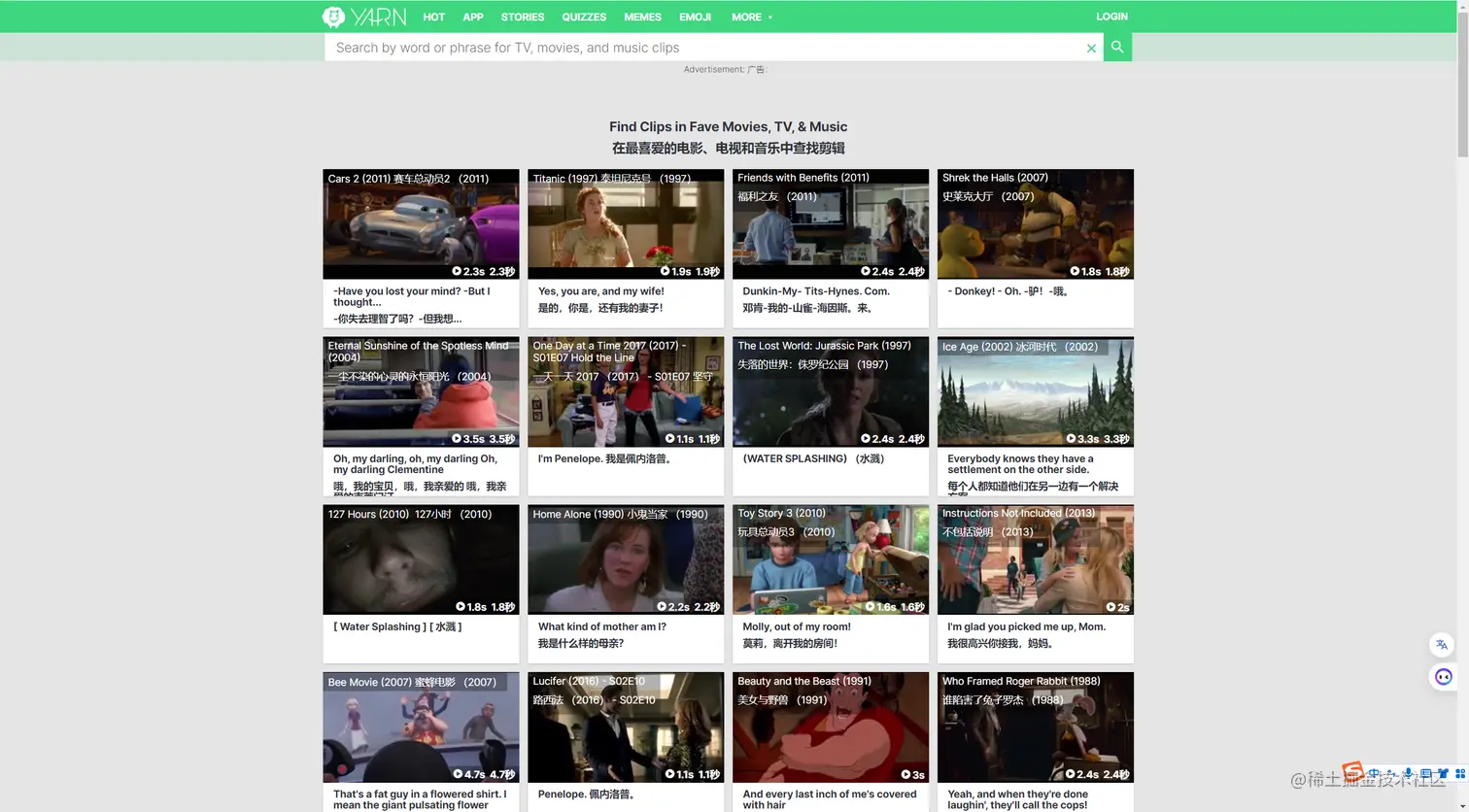Click the LOGIN link
The image size is (1469, 812).
click(x=1111, y=17)
